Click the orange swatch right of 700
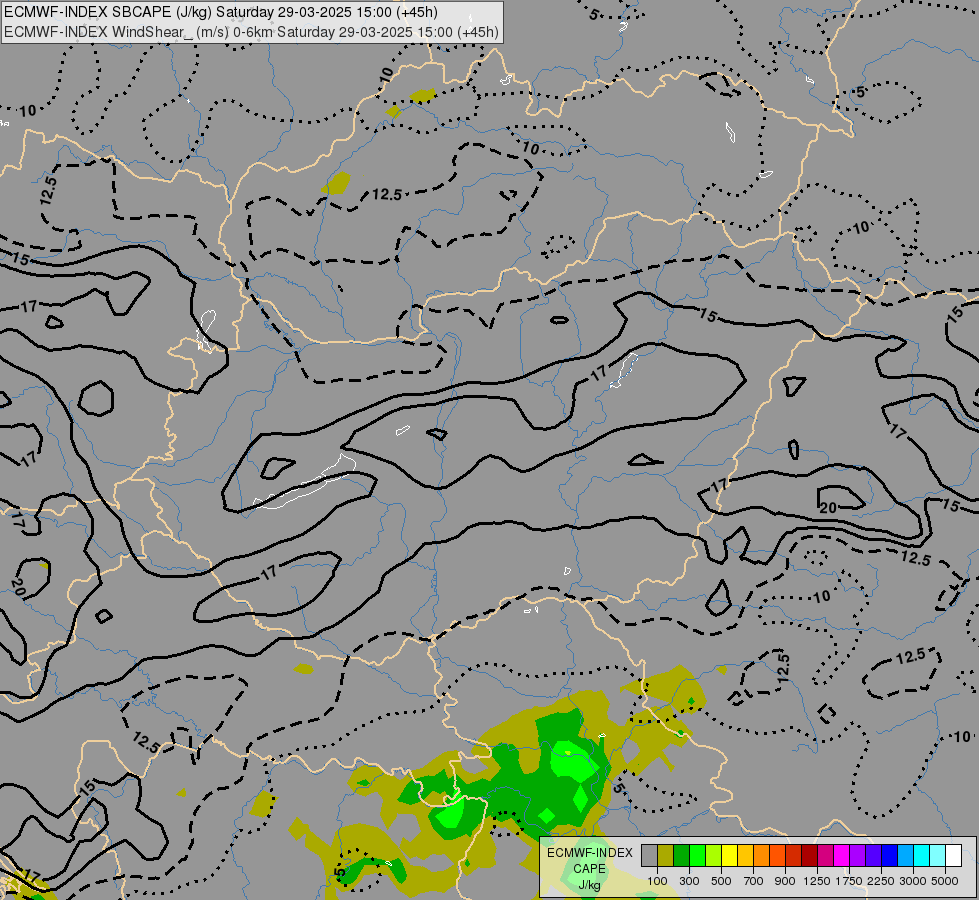The image size is (979, 900). pyautogui.click(x=762, y=855)
